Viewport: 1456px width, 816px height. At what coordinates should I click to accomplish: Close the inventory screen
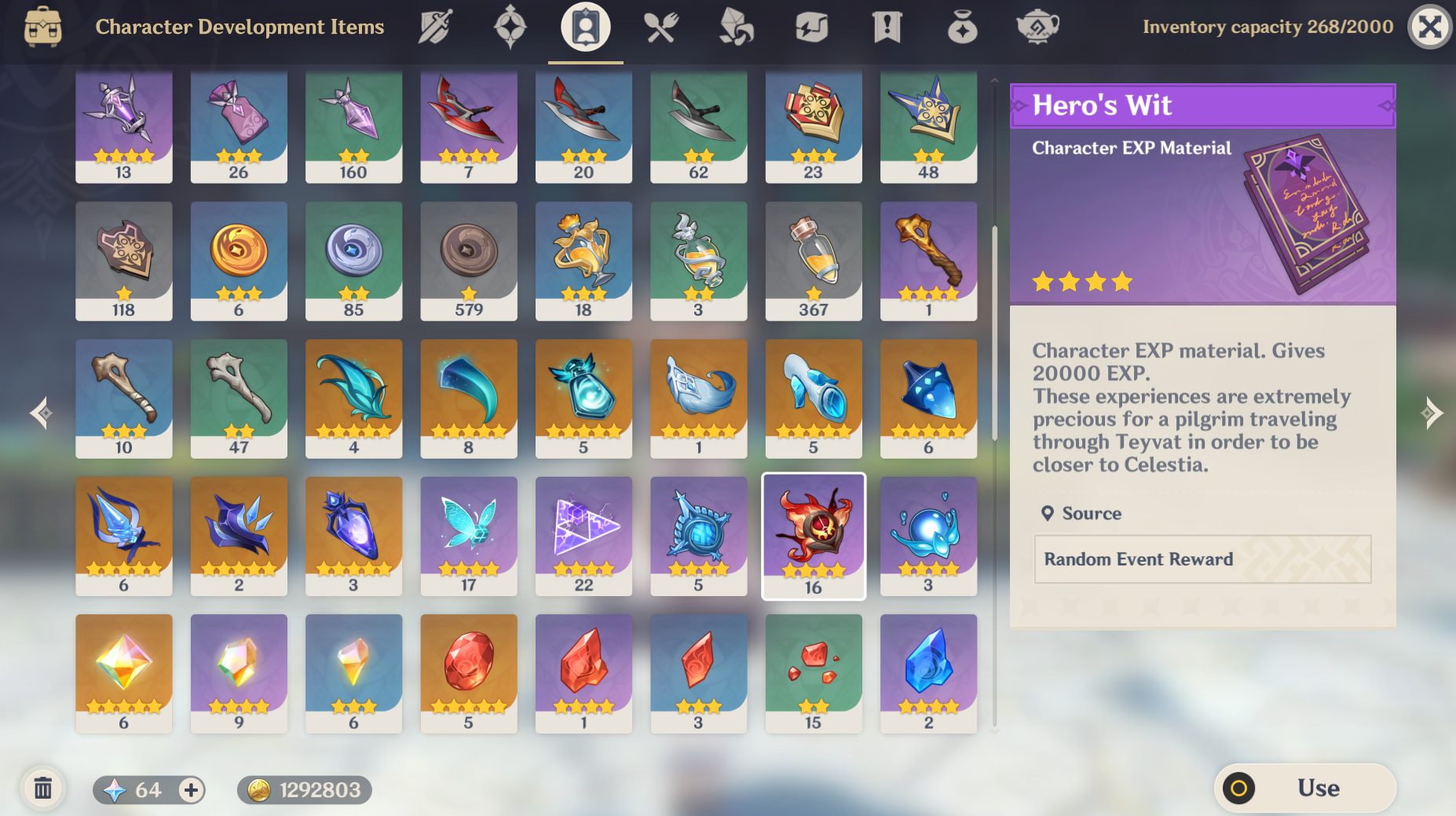click(1430, 27)
